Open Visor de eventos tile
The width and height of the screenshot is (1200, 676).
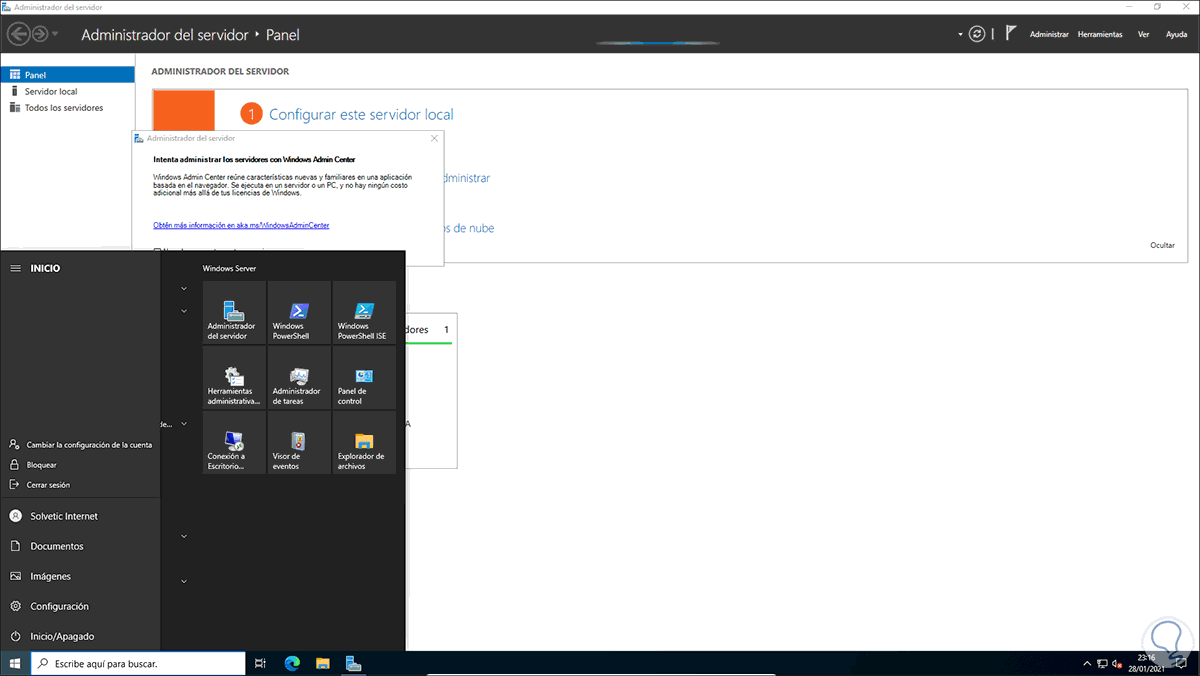(299, 443)
